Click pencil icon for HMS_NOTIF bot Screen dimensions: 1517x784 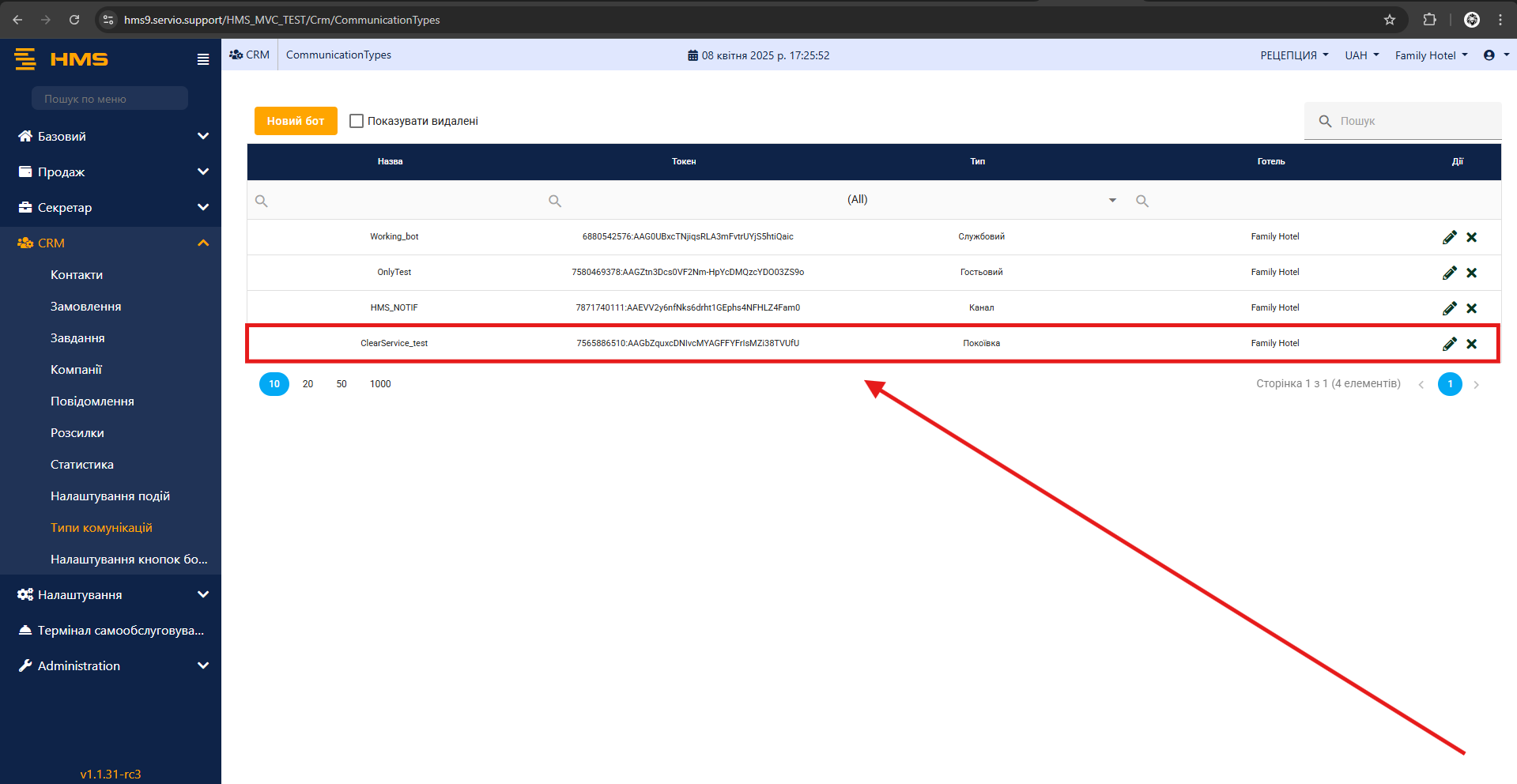1449,308
